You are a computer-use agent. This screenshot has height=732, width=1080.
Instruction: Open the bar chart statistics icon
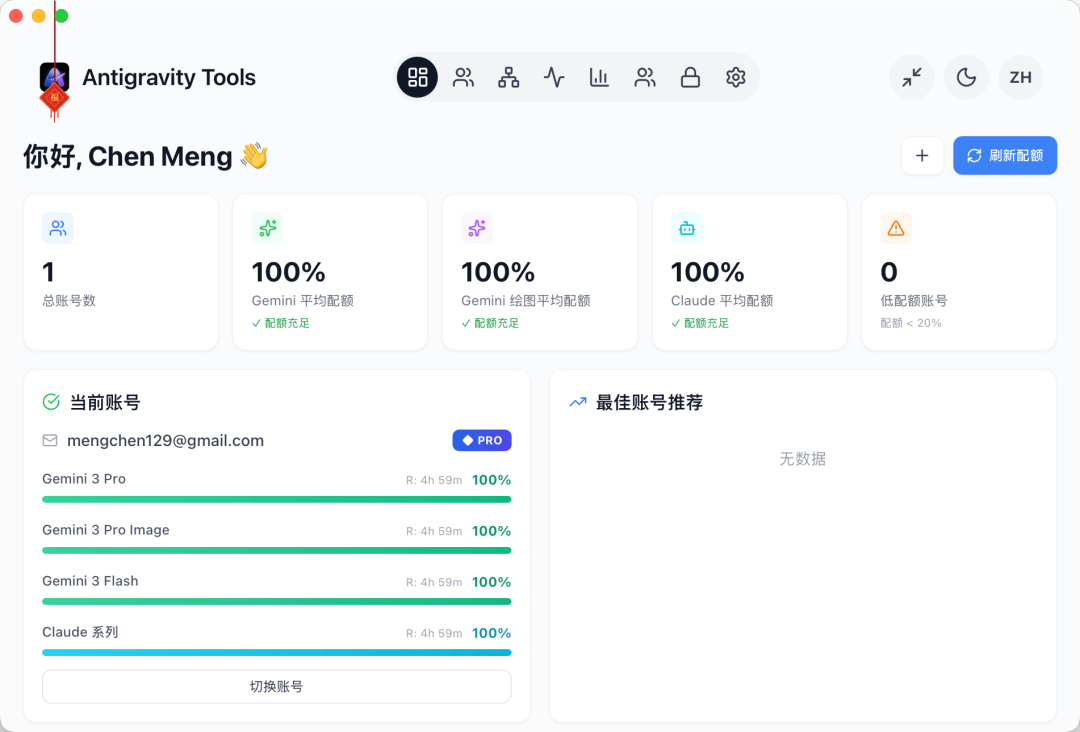pos(599,77)
